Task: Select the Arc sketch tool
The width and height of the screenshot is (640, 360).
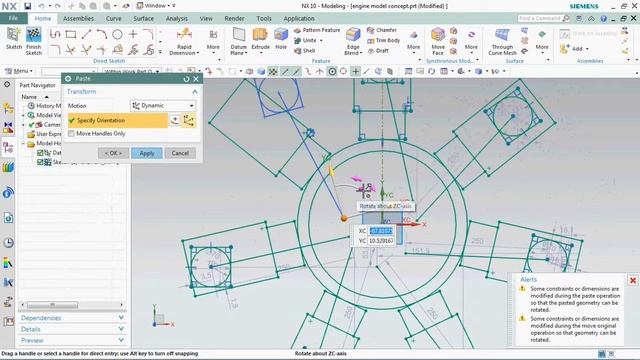Action: (x=102, y=34)
